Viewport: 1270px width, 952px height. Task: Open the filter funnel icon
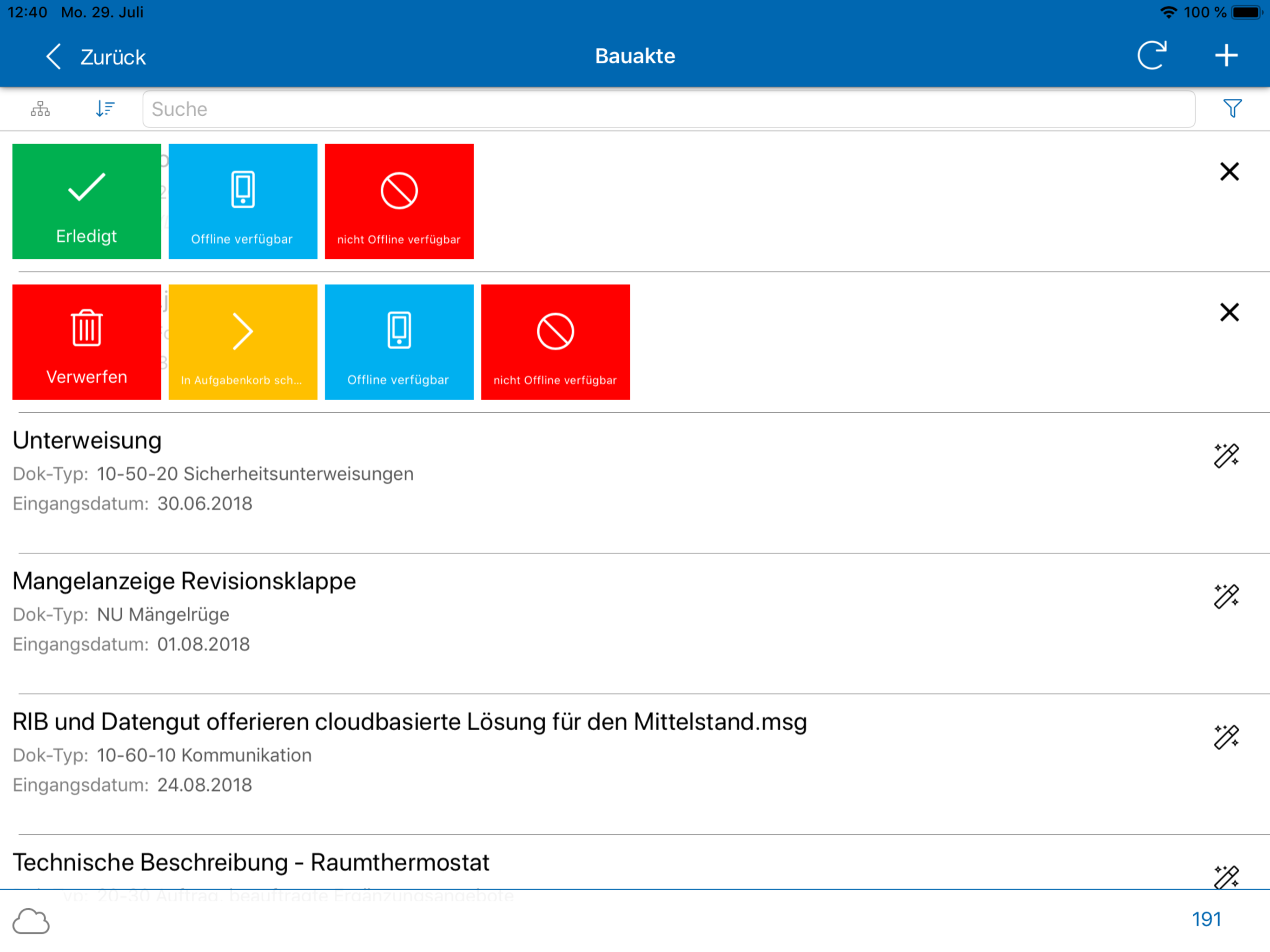(x=1231, y=108)
